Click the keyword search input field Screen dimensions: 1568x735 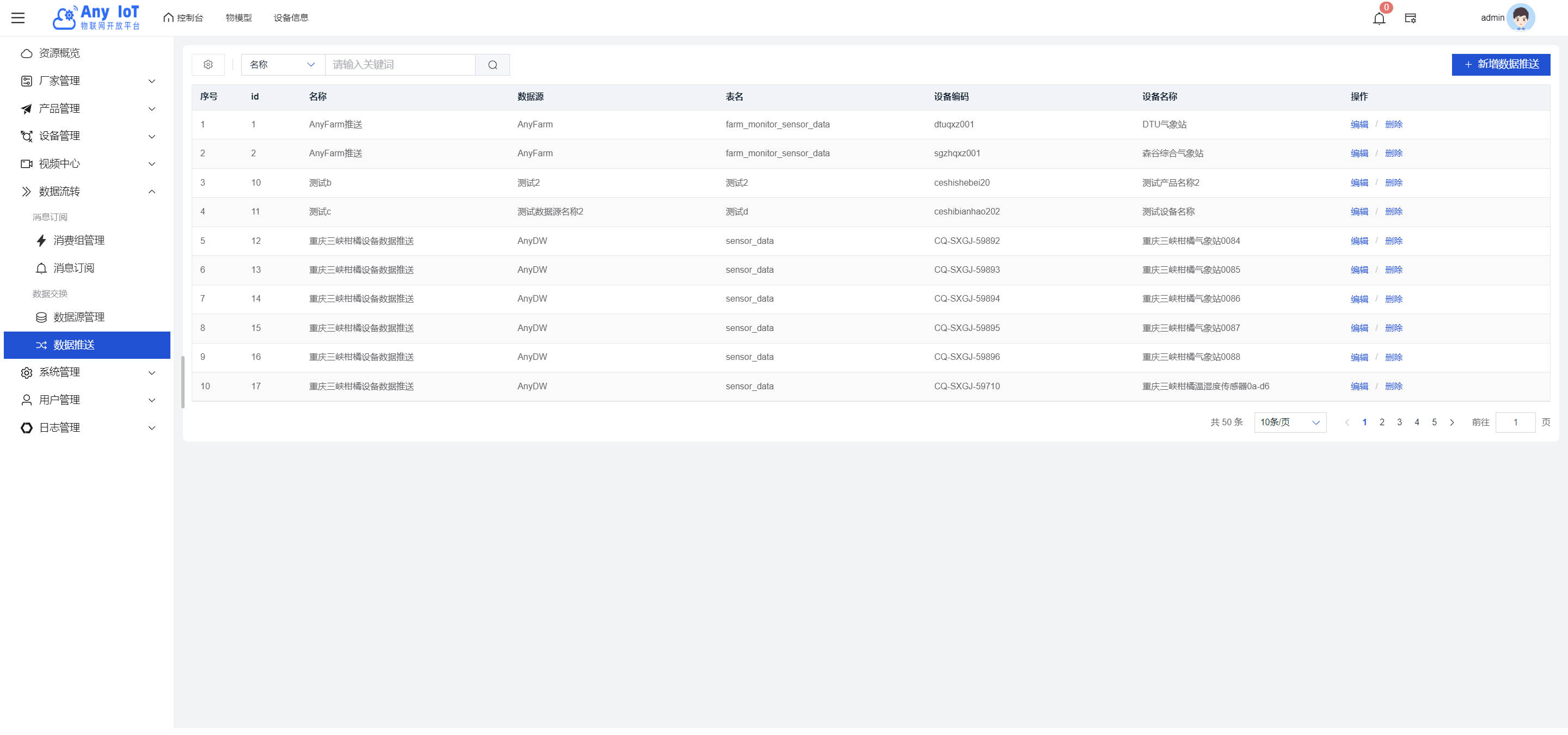400,64
